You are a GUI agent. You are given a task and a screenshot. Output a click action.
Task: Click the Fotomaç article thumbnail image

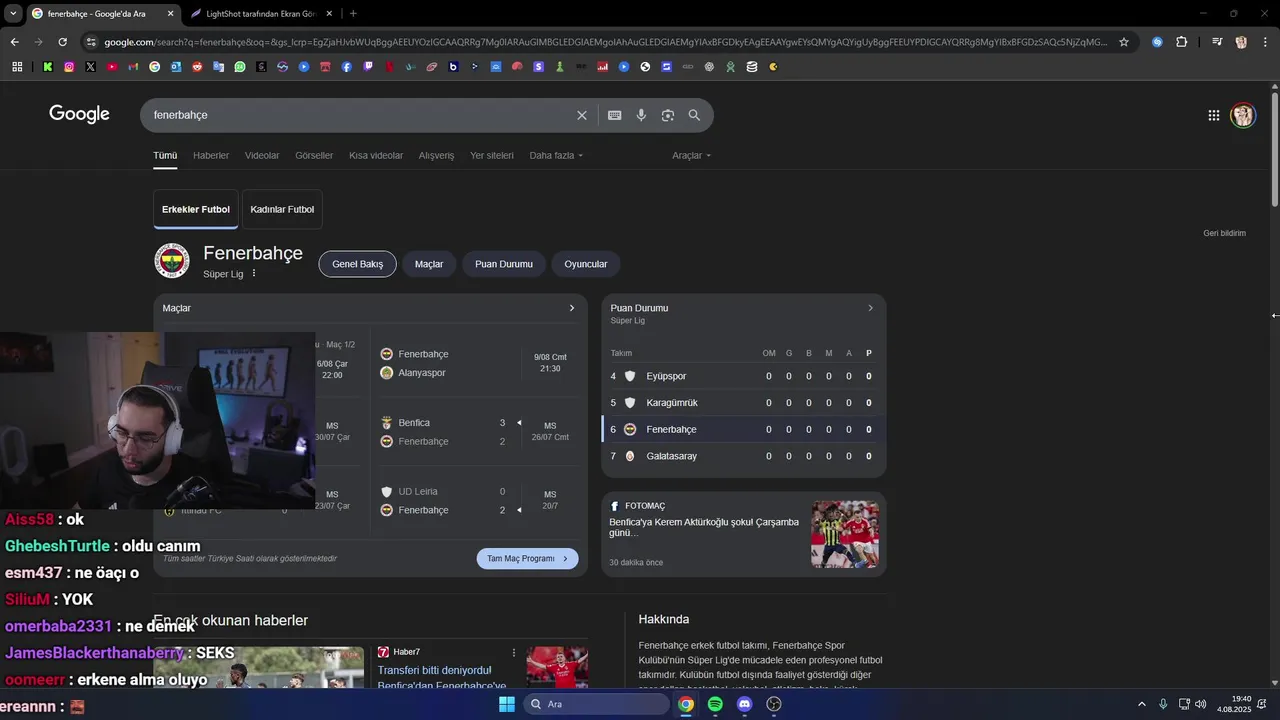(845, 534)
